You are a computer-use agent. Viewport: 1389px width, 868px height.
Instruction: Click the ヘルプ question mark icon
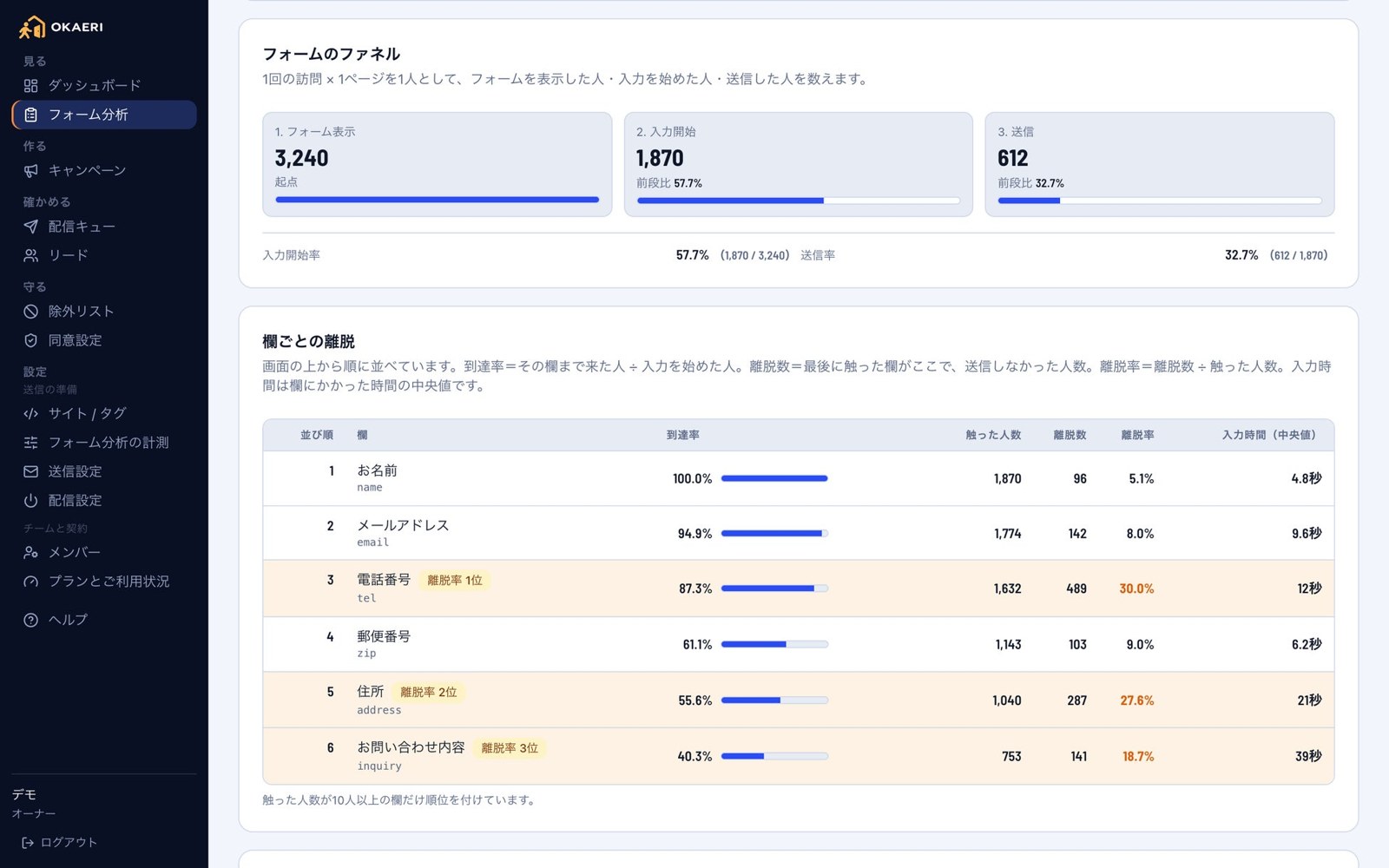coord(30,620)
